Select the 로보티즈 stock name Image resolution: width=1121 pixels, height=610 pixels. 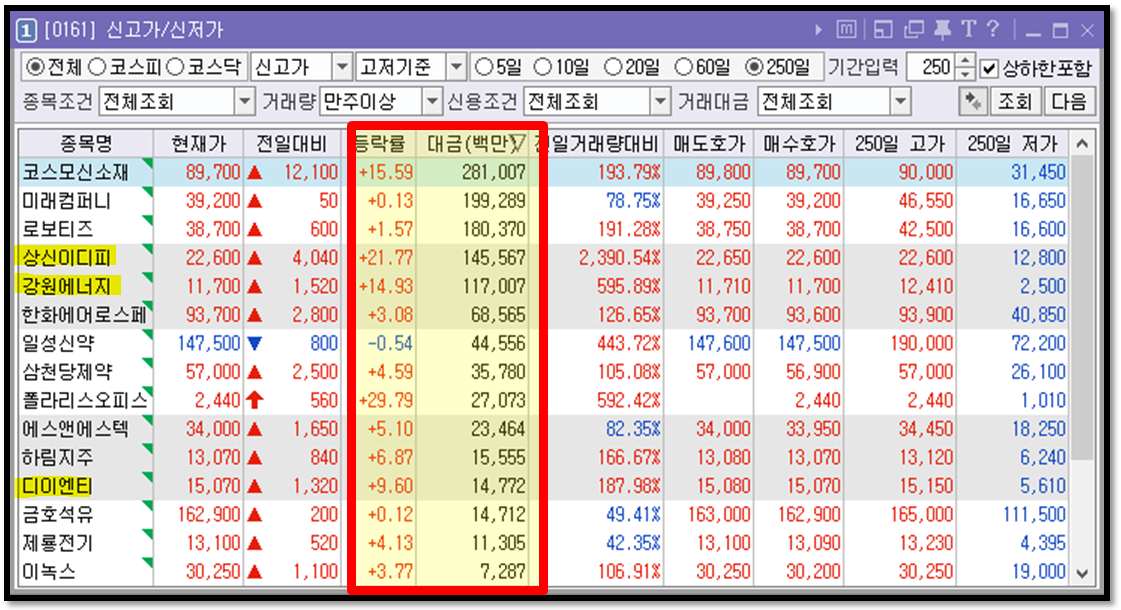coord(58,230)
